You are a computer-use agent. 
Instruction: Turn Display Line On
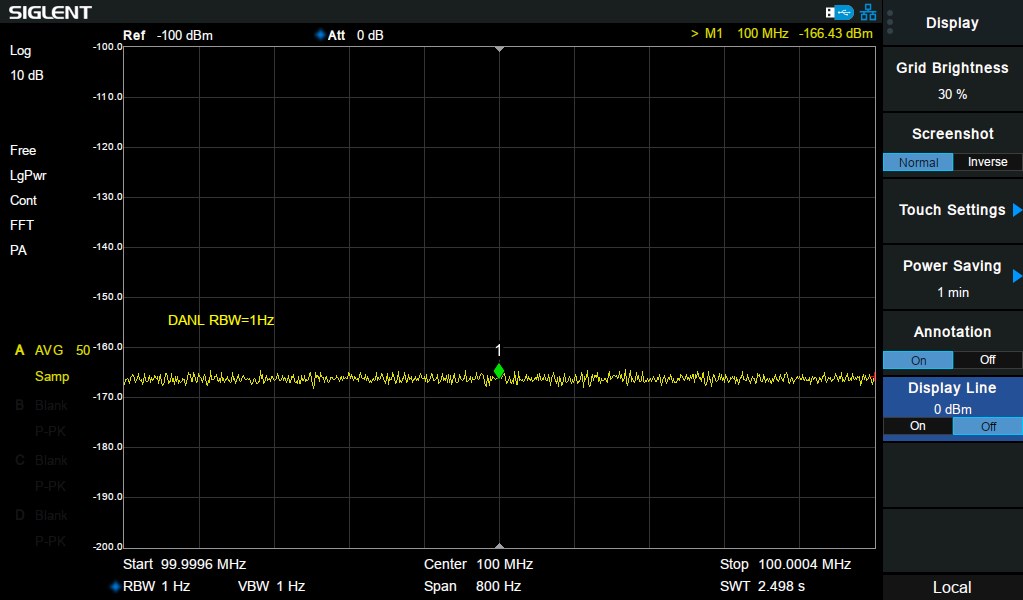[x=917, y=426]
